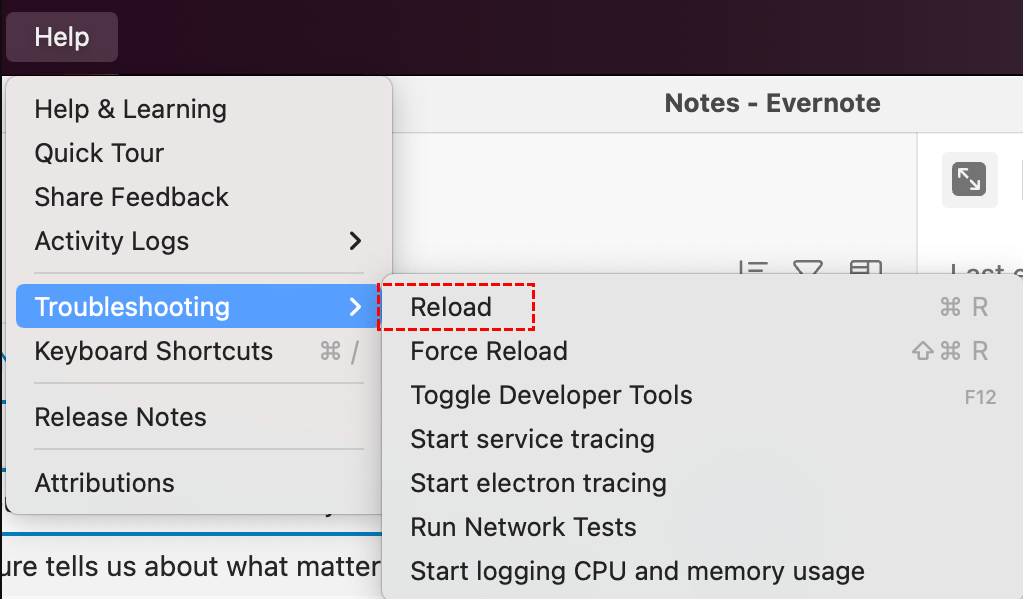Screen dimensions: 1023x599
Task: Run Network Tests
Action: pyautogui.click(x=523, y=527)
